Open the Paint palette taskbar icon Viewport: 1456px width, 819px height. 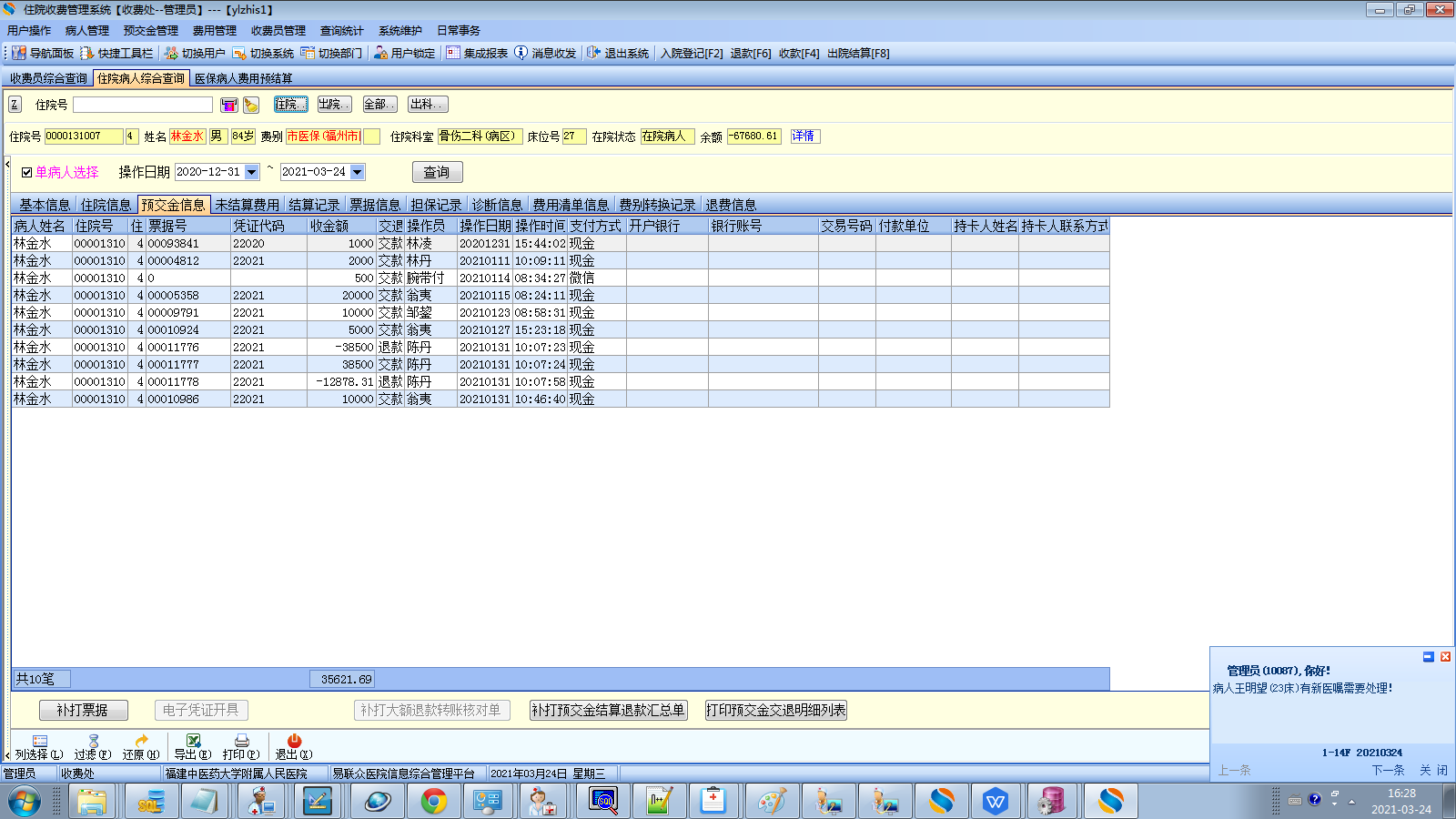click(772, 802)
